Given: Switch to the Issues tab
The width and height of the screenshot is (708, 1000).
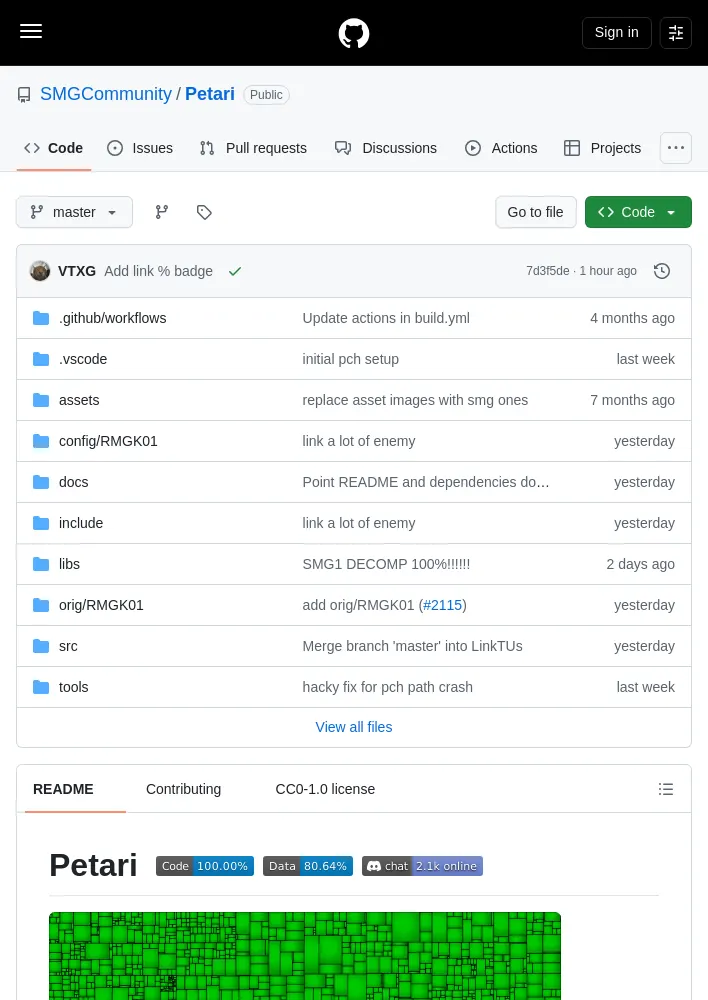Looking at the screenshot, I should coord(140,148).
